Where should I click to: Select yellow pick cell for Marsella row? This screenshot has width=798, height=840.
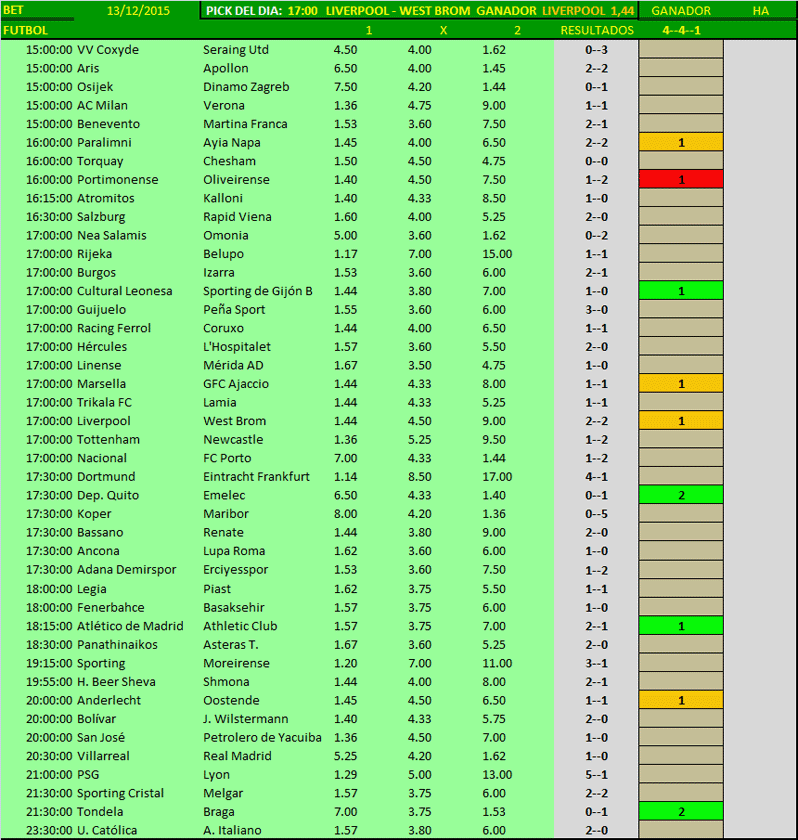(681, 384)
